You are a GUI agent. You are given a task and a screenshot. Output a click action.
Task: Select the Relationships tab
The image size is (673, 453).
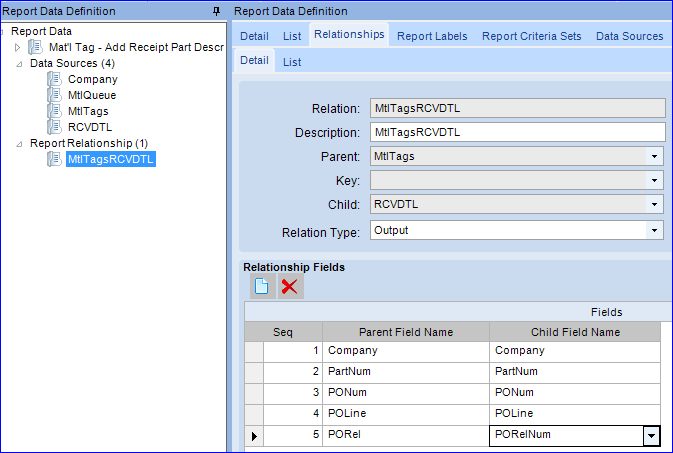tap(349, 34)
